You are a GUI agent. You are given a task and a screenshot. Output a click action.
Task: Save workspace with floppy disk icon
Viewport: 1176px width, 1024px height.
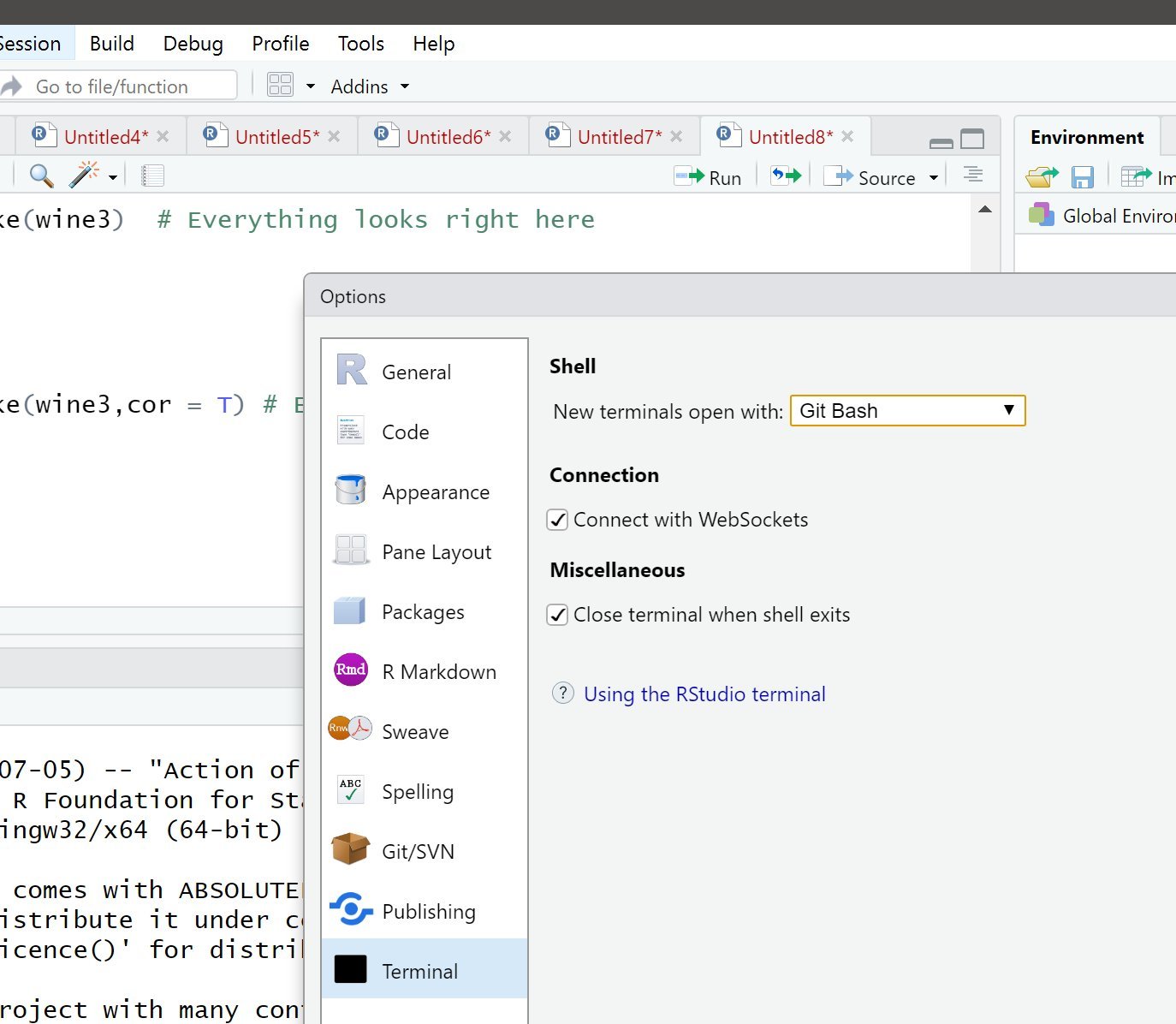pyautogui.click(x=1083, y=176)
